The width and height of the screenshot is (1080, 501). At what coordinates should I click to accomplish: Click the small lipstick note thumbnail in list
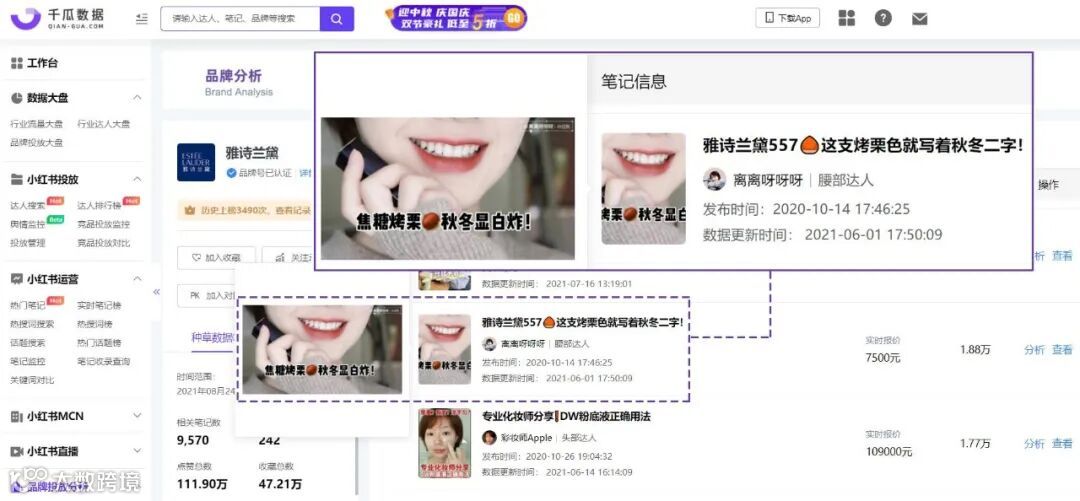[444, 349]
